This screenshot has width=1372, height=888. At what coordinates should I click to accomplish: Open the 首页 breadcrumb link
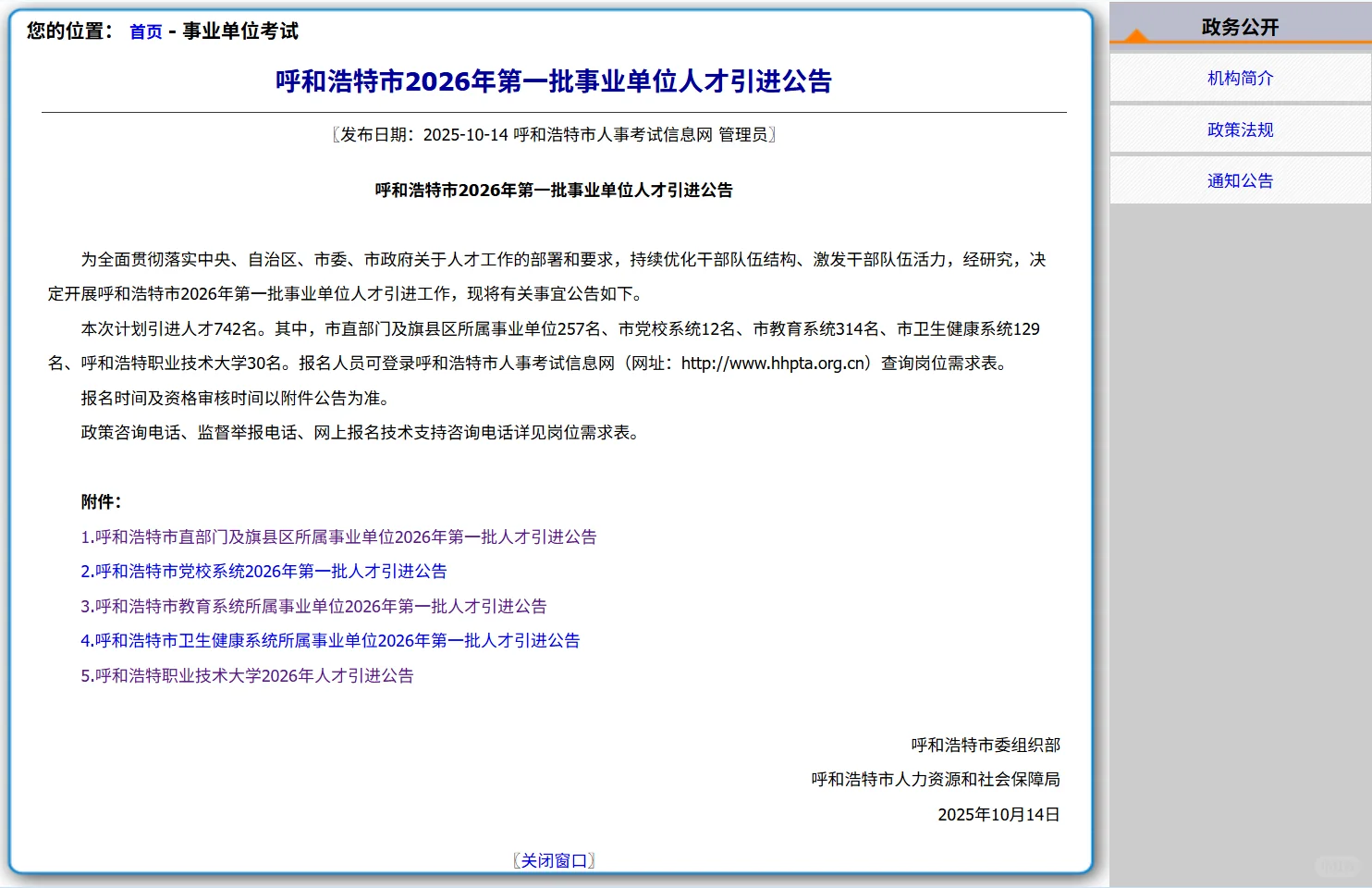tap(145, 31)
